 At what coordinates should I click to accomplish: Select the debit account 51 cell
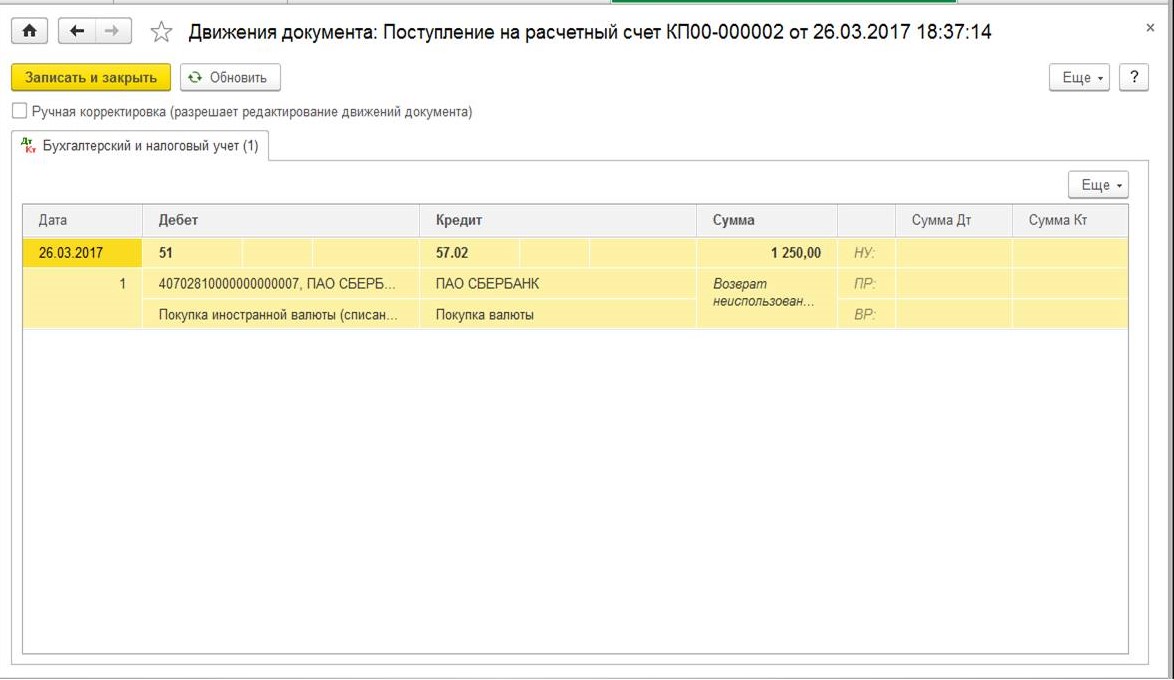(193, 253)
